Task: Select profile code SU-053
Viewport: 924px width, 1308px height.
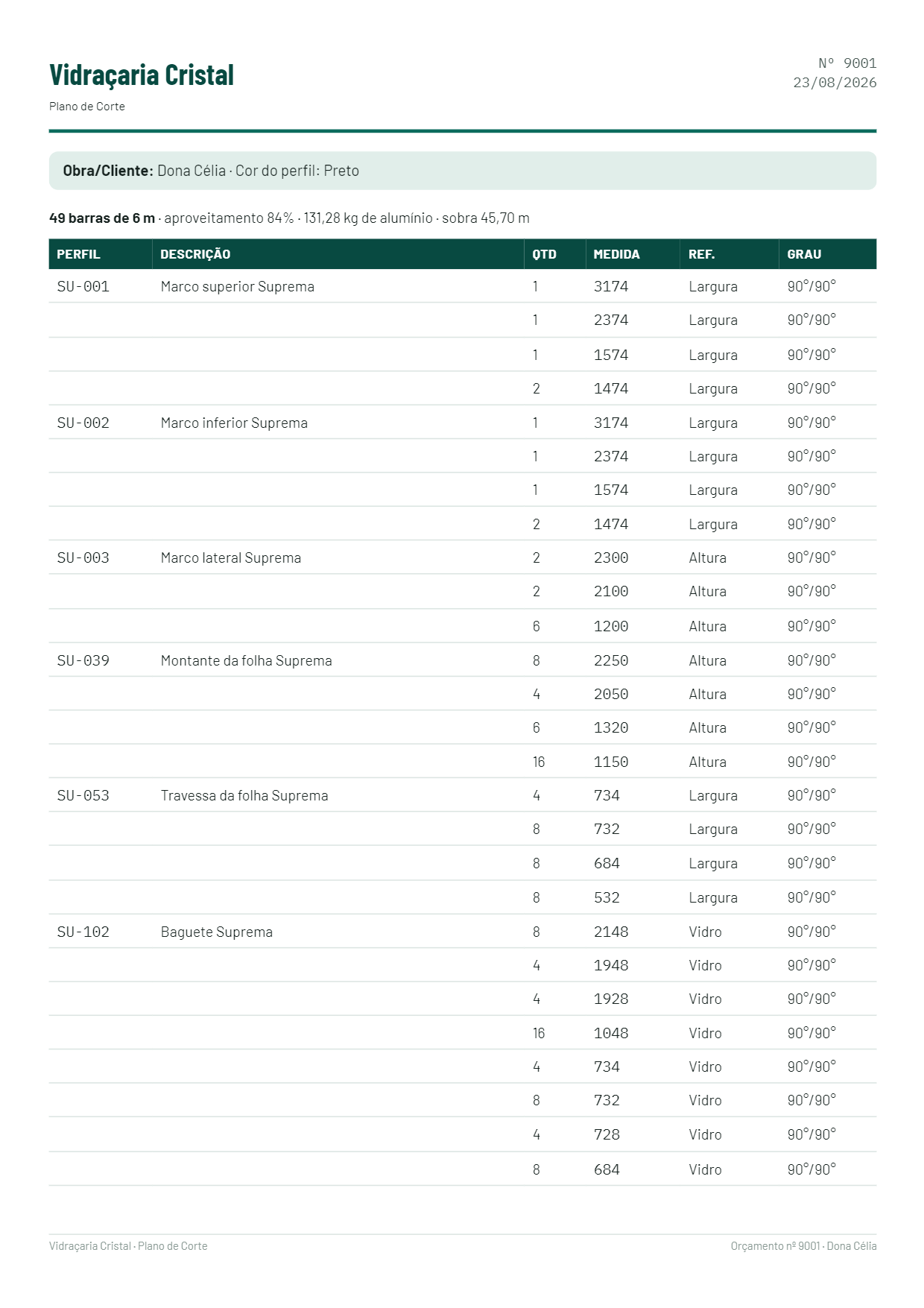Action: (83, 795)
